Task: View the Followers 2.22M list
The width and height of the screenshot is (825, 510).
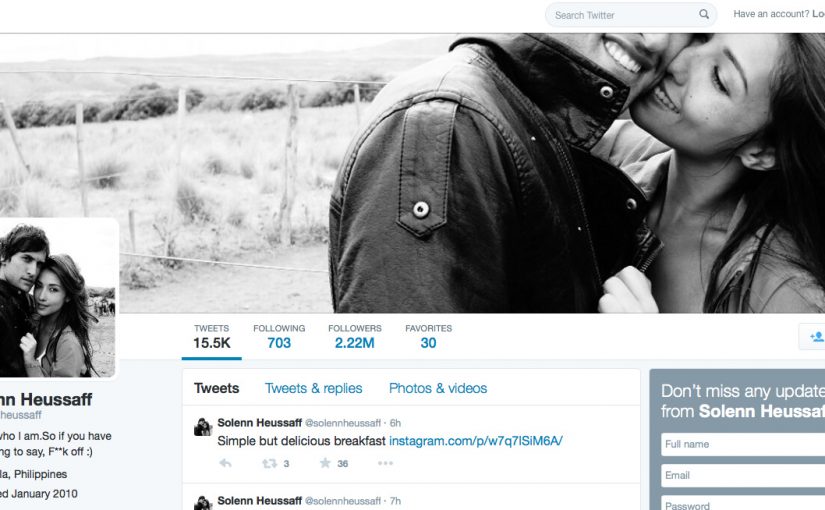Action: 355,337
